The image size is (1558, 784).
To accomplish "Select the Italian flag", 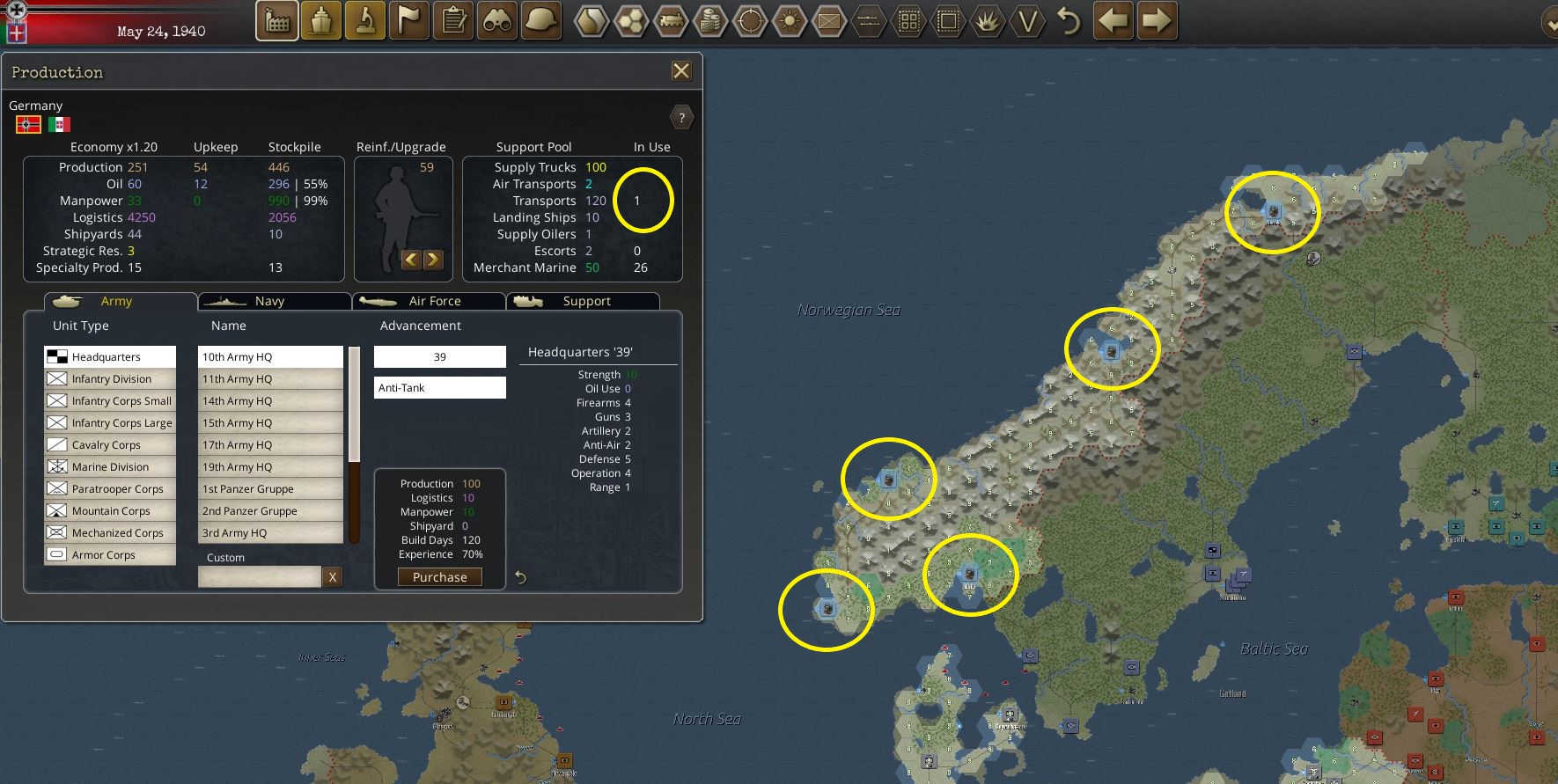I will coord(59,124).
